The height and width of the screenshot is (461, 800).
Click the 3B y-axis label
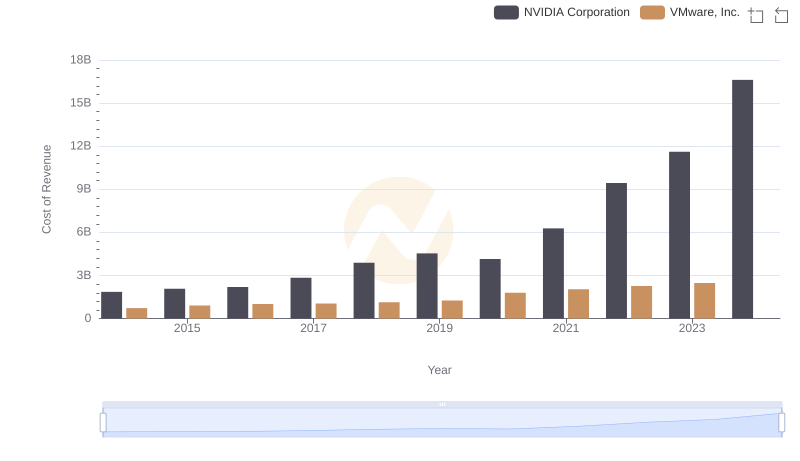84,275
